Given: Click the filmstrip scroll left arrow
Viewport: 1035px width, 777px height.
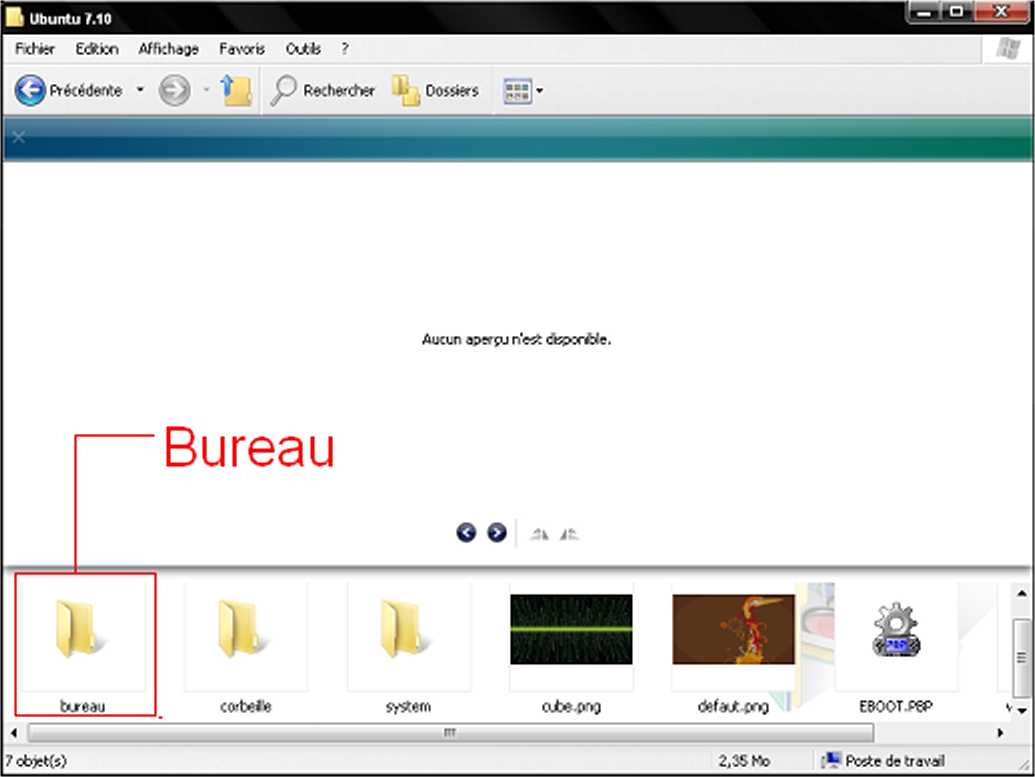Looking at the screenshot, I should pyautogui.click(x=13, y=732).
